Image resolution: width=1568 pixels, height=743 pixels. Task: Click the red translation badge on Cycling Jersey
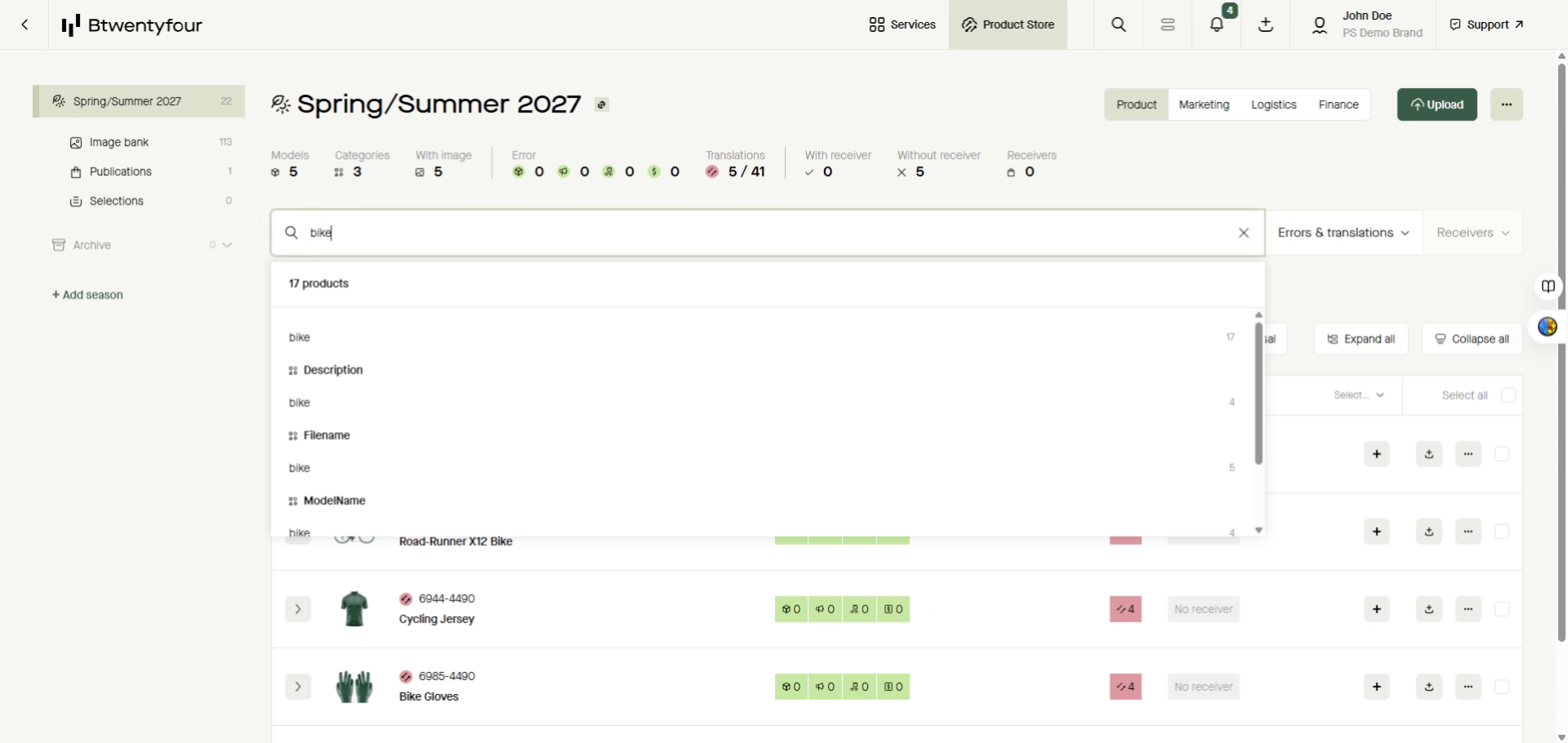pyautogui.click(x=1125, y=609)
